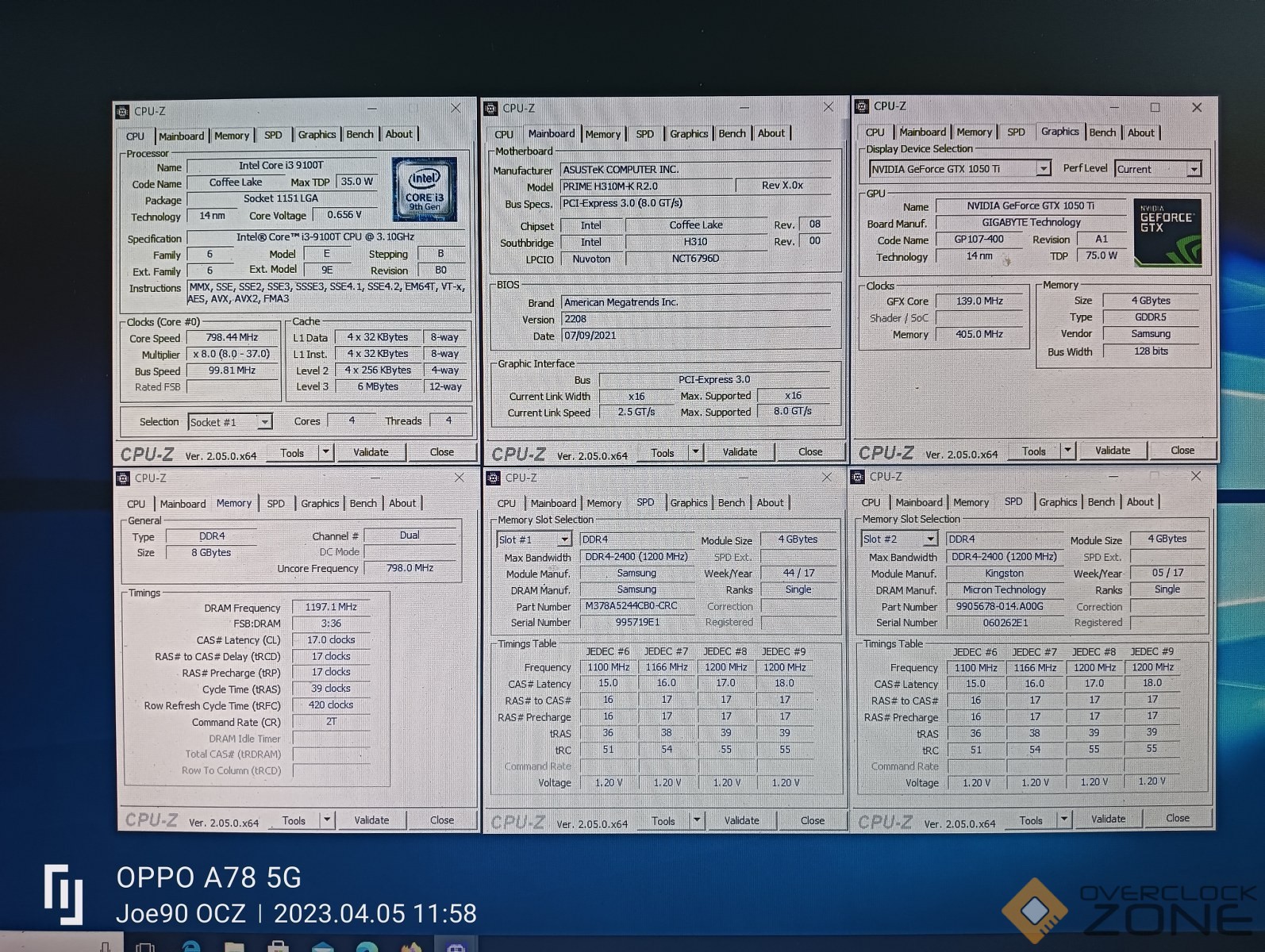Expand the Tools arrow in the Slot #2 SPD window

pos(1064,820)
